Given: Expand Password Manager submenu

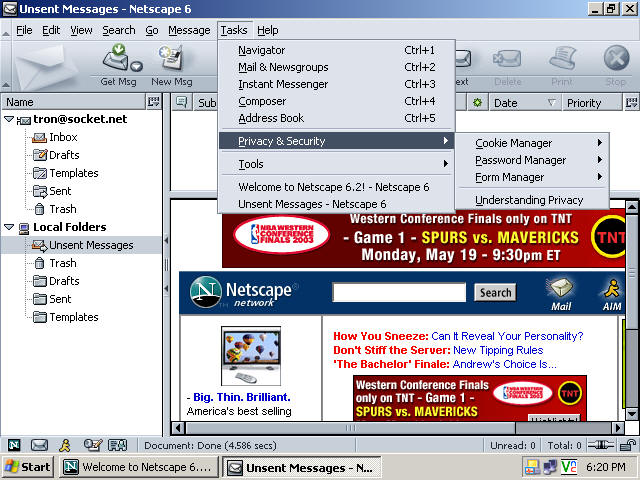Looking at the screenshot, I should pos(532,160).
